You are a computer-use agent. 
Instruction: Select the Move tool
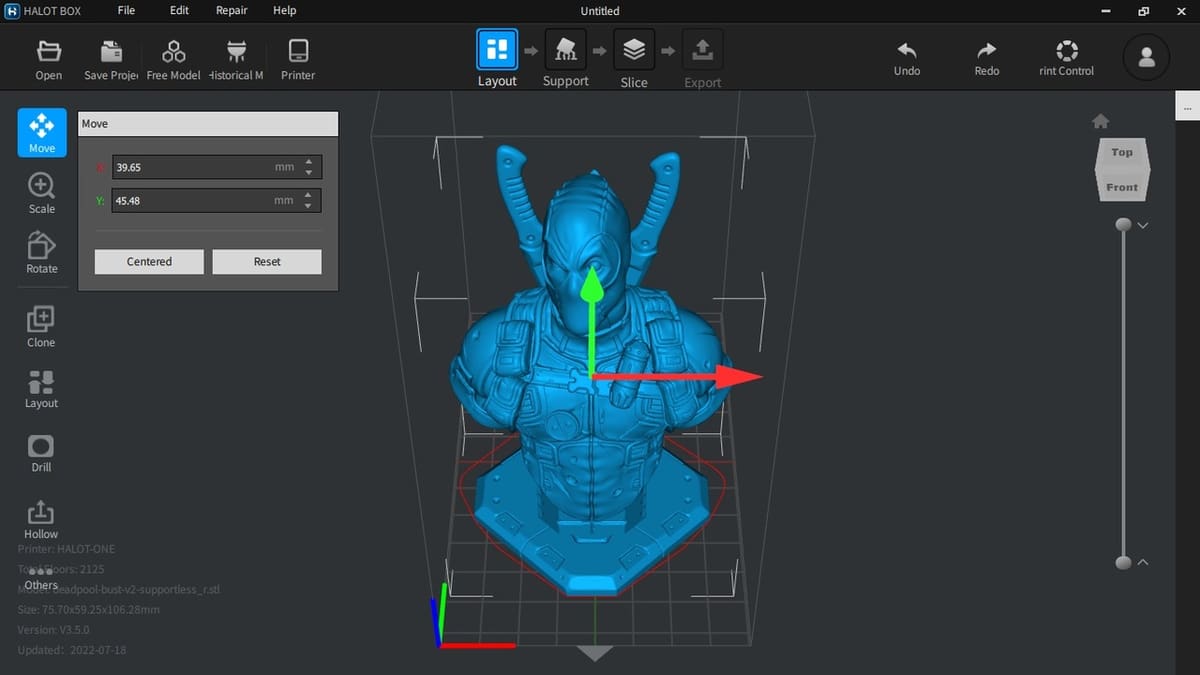pyautogui.click(x=42, y=133)
